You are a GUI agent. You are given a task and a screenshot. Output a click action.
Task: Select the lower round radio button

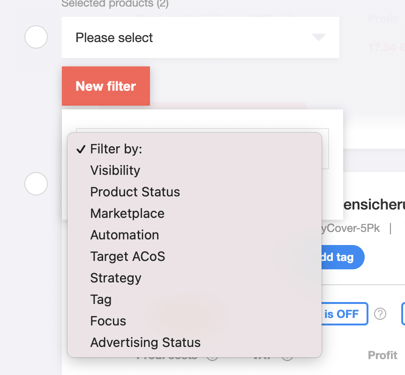point(36,184)
